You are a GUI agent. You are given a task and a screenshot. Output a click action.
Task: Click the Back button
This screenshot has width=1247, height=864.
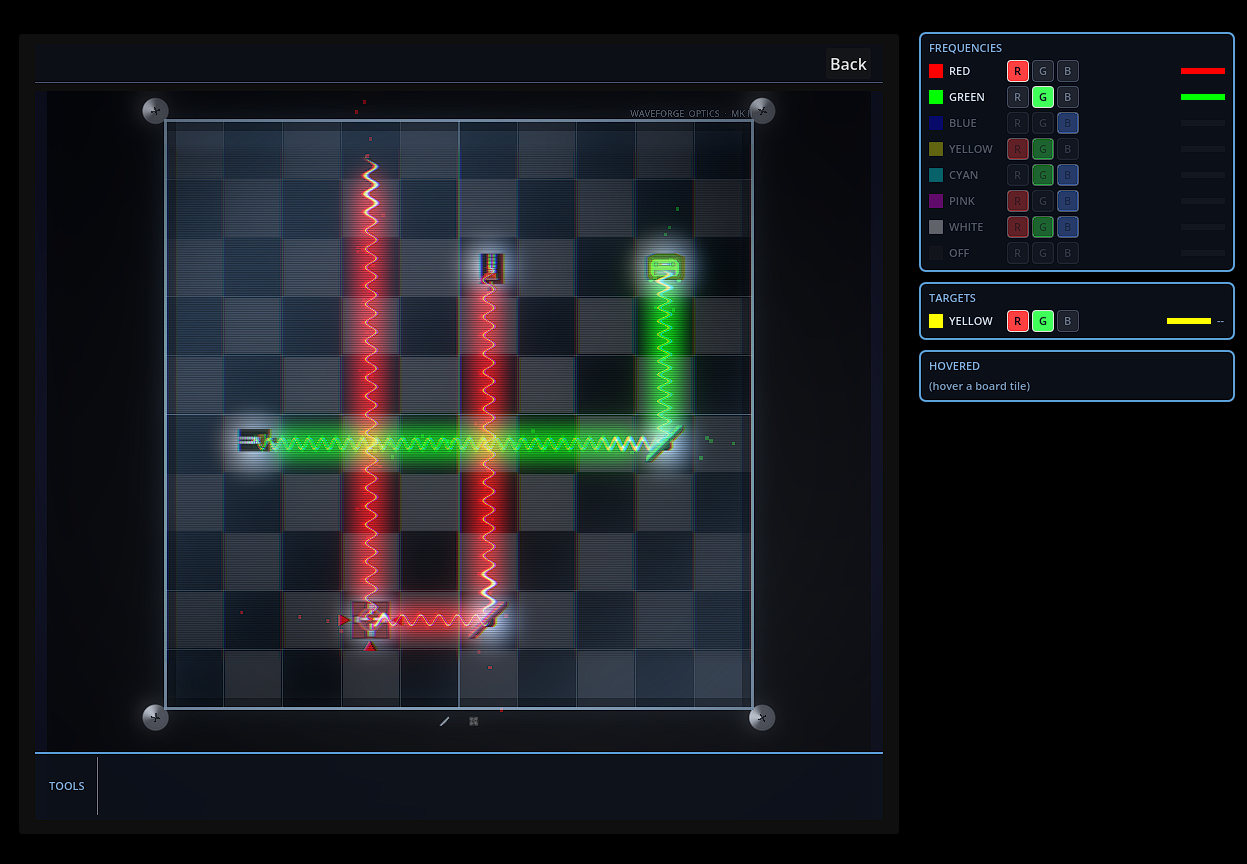coord(848,64)
